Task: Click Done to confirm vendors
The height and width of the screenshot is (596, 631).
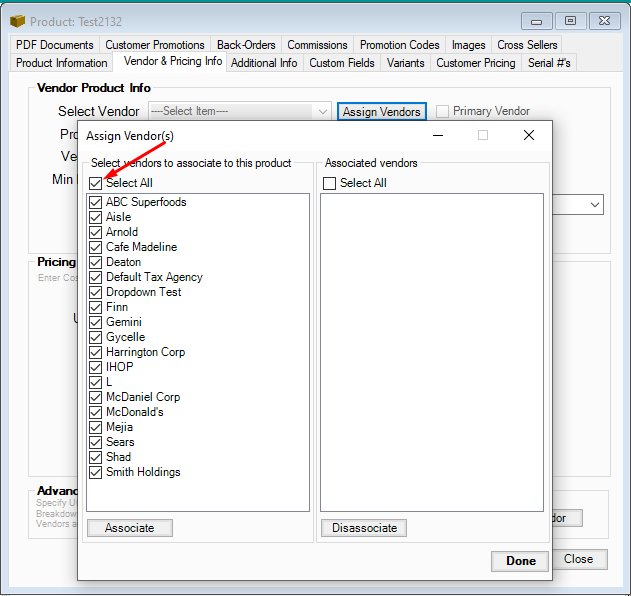Action: (x=520, y=561)
